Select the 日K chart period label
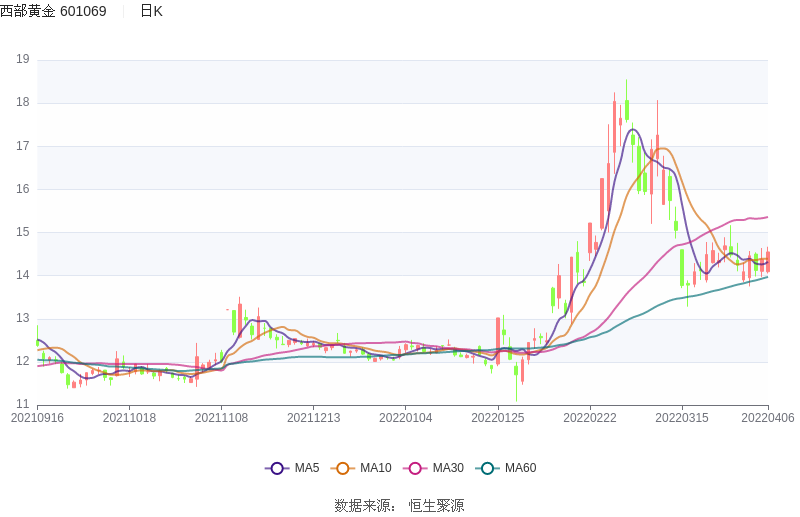The width and height of the screenshot is (800, 517). tap(151, 11)
